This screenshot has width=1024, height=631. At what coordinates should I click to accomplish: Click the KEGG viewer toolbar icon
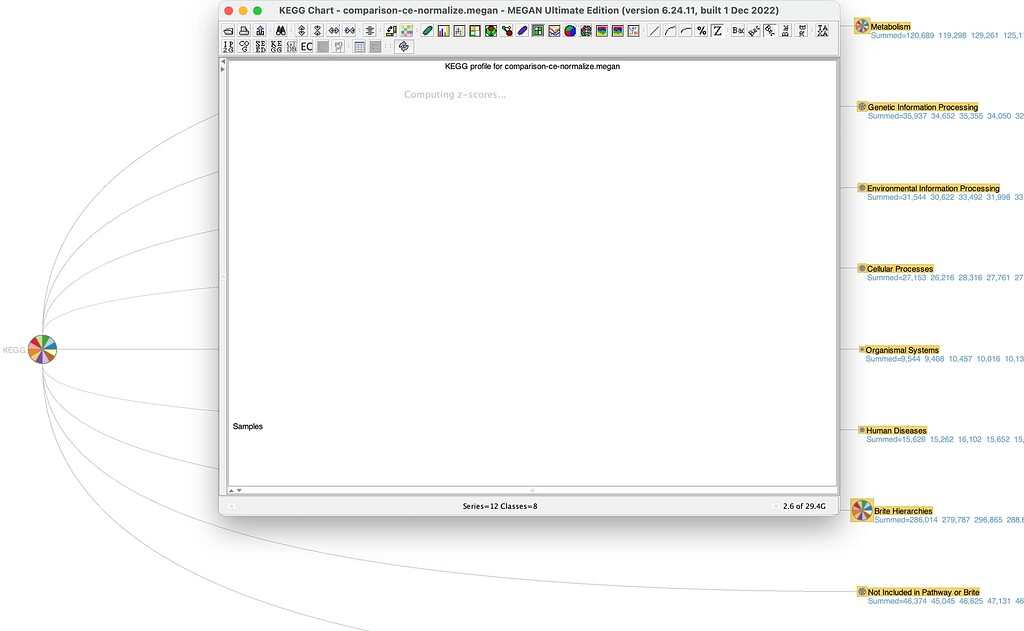click(276, 46)
